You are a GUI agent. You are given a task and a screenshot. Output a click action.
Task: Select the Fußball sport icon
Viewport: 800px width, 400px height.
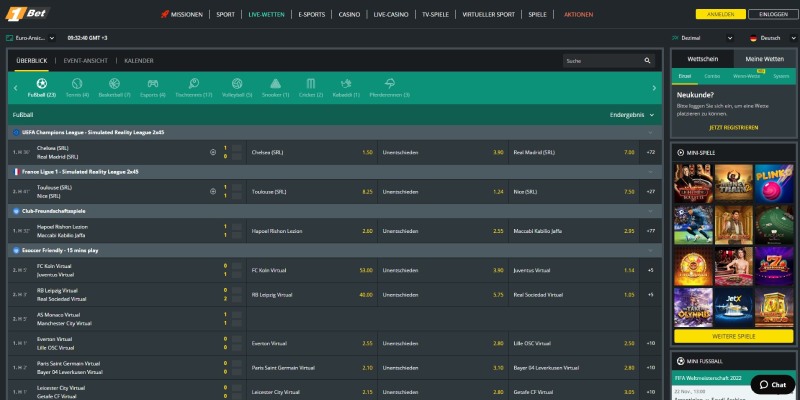point(42,83)
